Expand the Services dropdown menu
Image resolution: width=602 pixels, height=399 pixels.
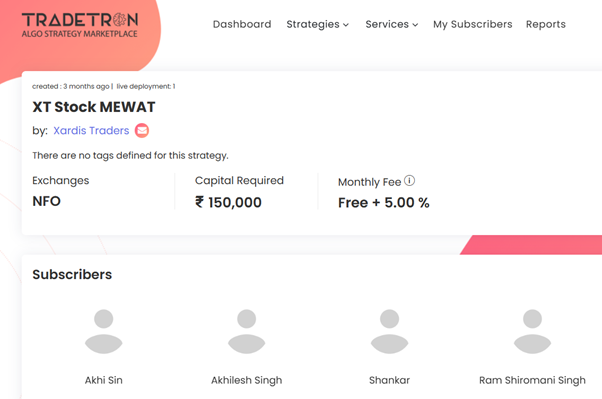tap(392, 24)
